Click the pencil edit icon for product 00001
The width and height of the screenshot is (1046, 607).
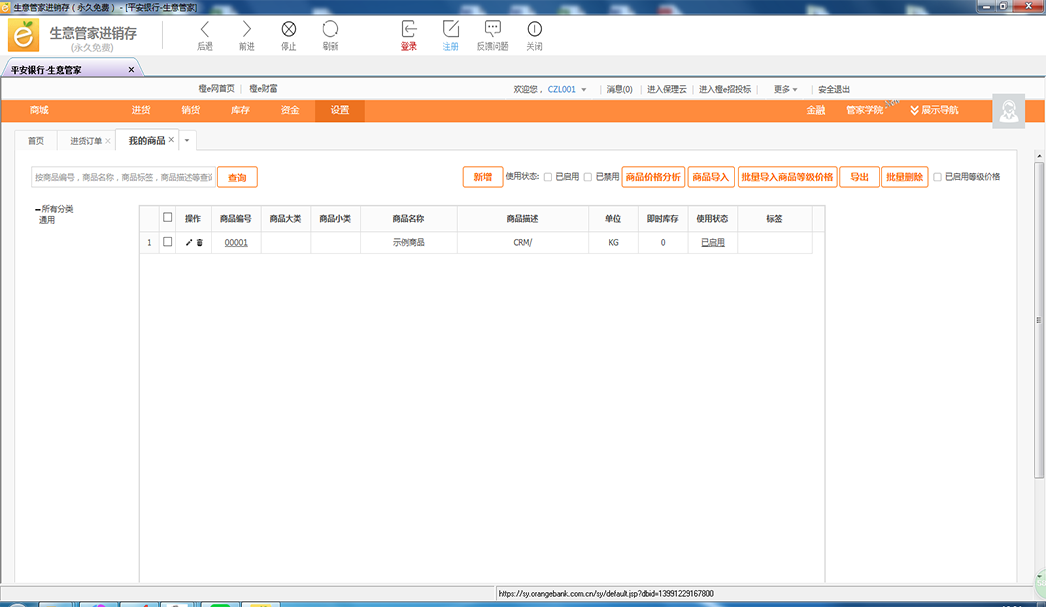point(189,243)
